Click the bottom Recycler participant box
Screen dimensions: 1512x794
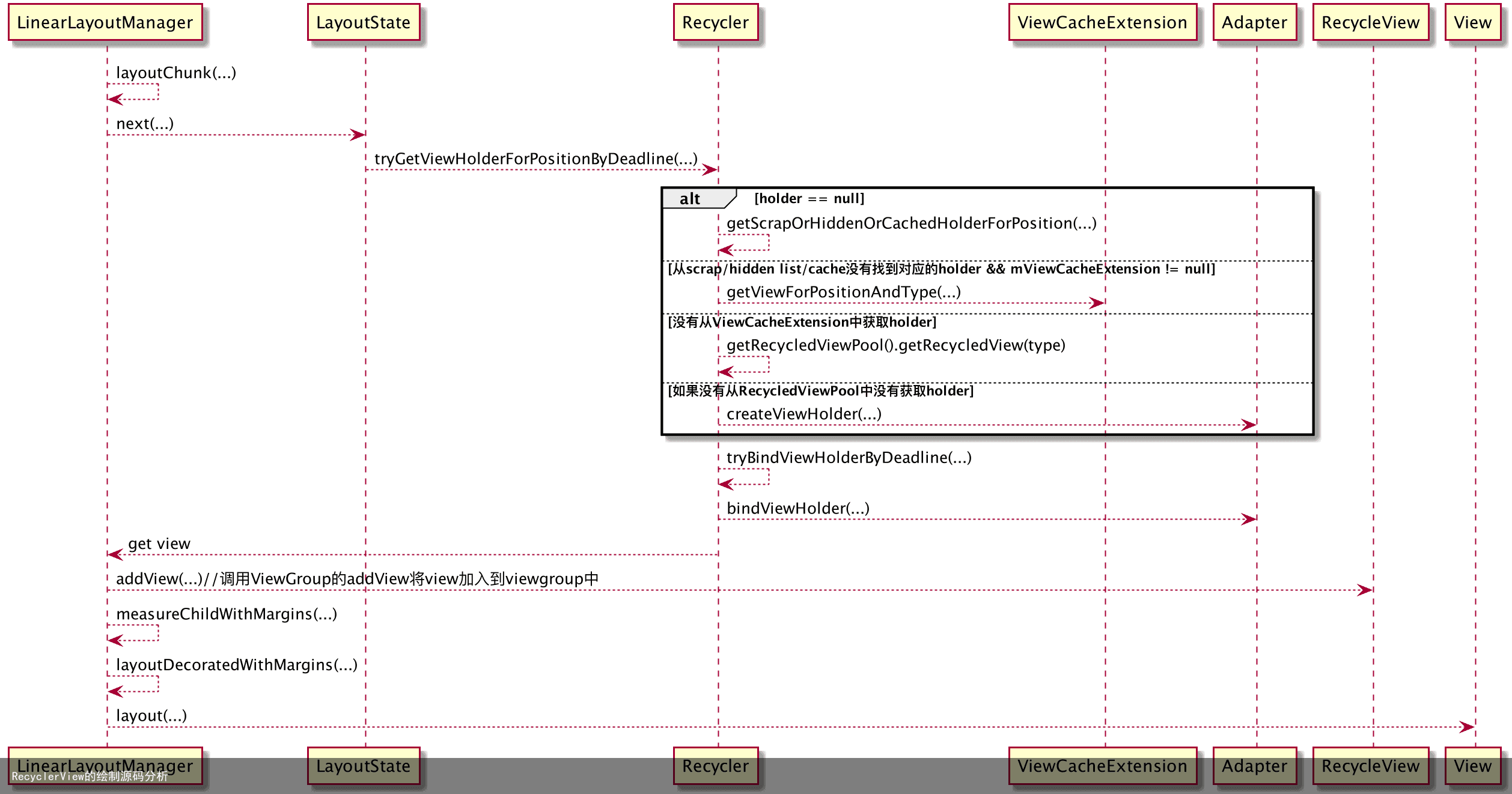coord(716,766)
